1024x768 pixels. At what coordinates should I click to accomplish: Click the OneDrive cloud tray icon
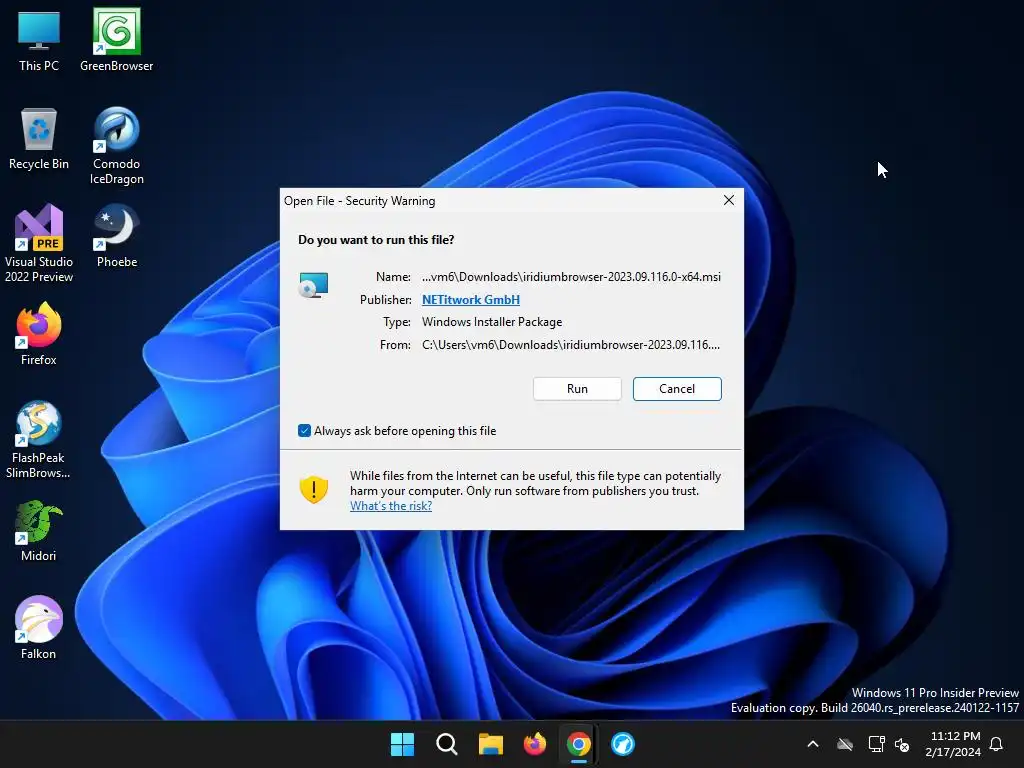click(845, 744)
